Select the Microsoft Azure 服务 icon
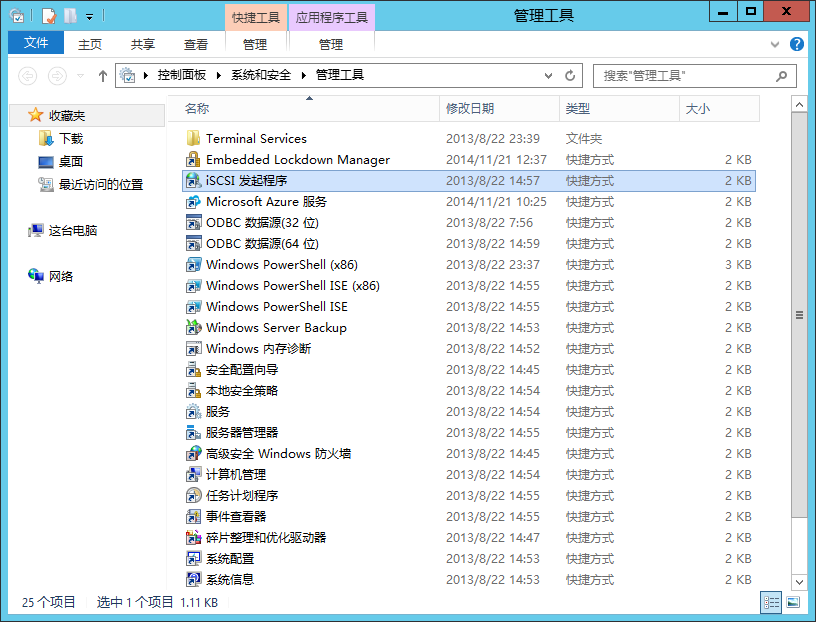The height and width of the screenshot is (622, 816). coord(193,201)
